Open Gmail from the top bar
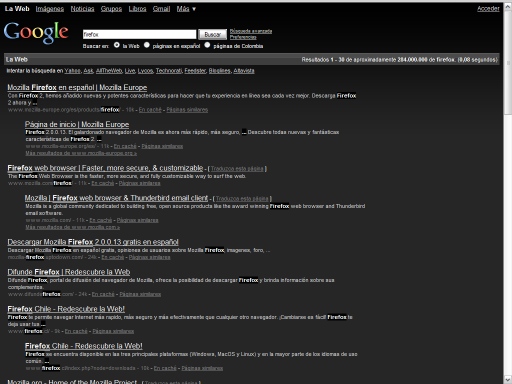This screenshot has width=512, height=384. [161, 9]
